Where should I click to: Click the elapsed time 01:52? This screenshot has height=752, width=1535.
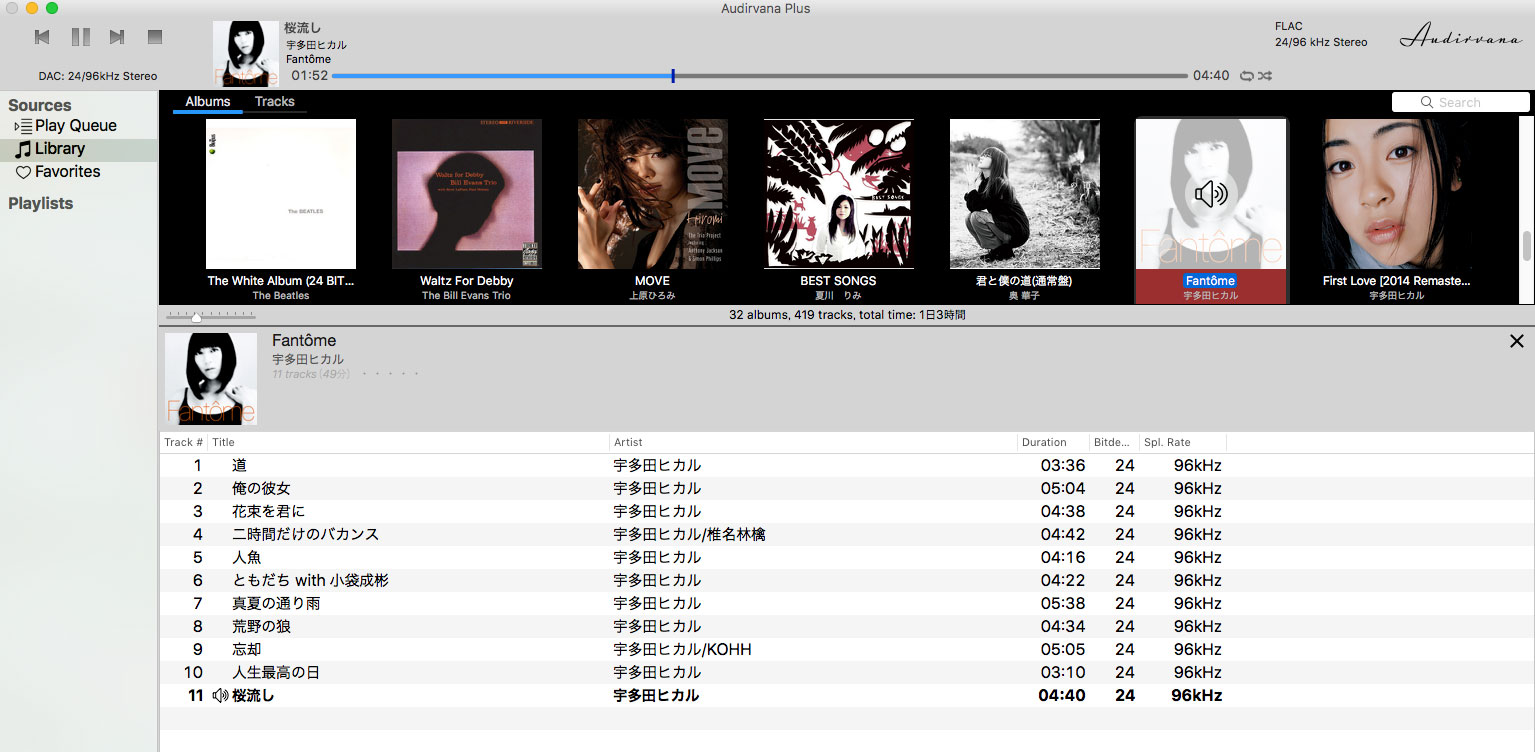coord(310,76)
